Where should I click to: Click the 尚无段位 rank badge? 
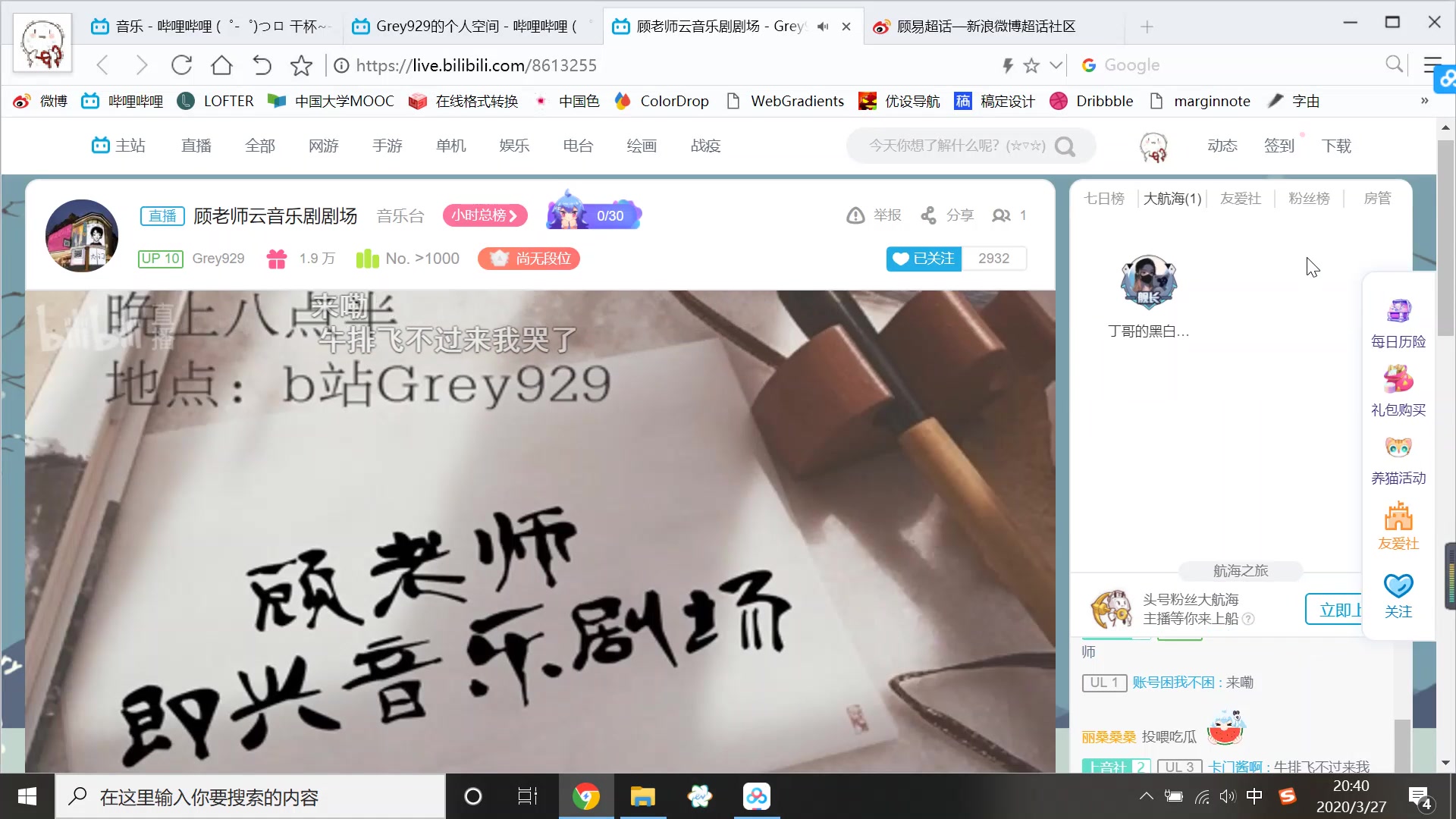tap(529, 259)
